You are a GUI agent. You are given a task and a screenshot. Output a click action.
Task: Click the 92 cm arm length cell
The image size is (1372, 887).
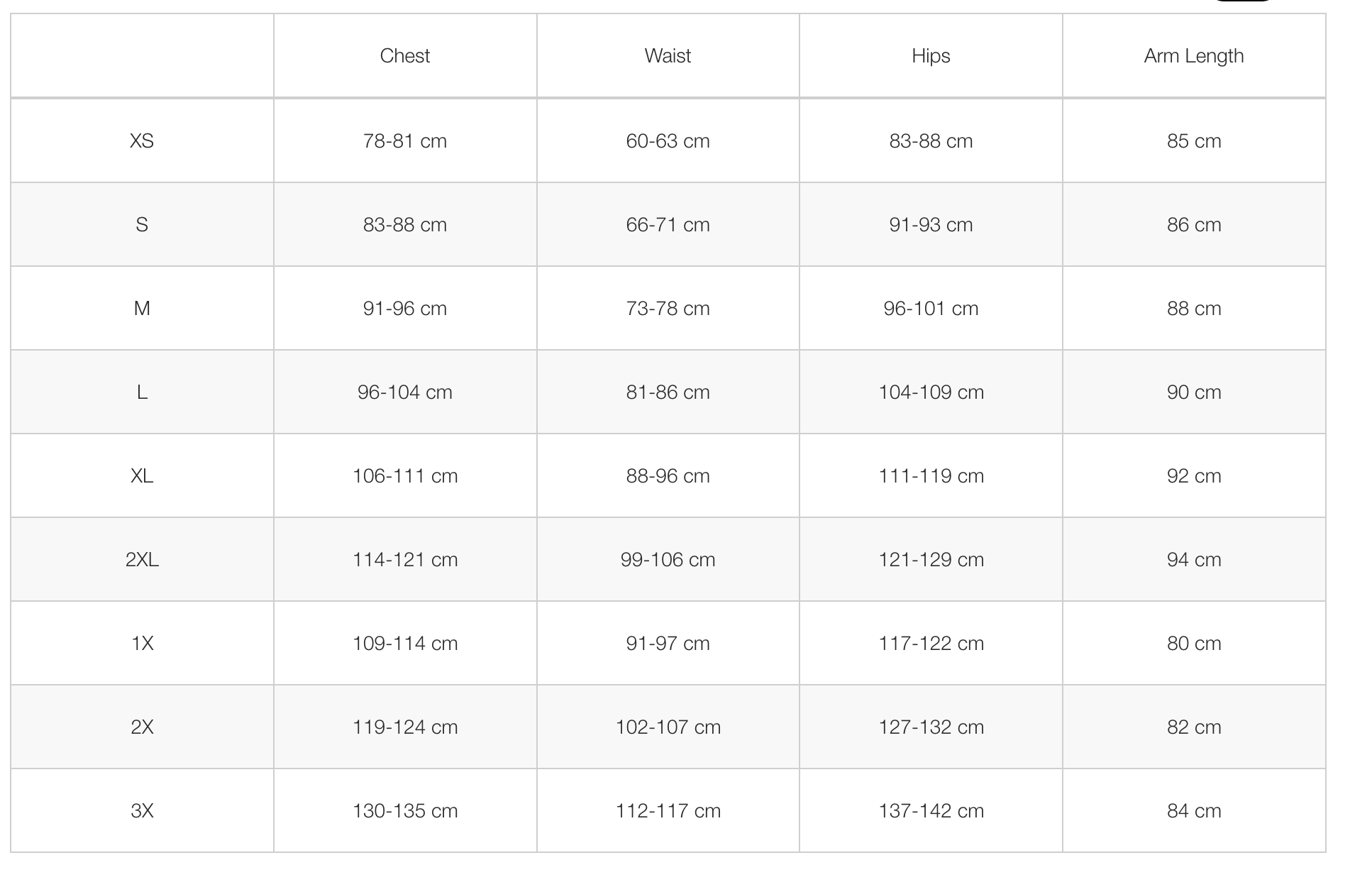point(1194,476)
